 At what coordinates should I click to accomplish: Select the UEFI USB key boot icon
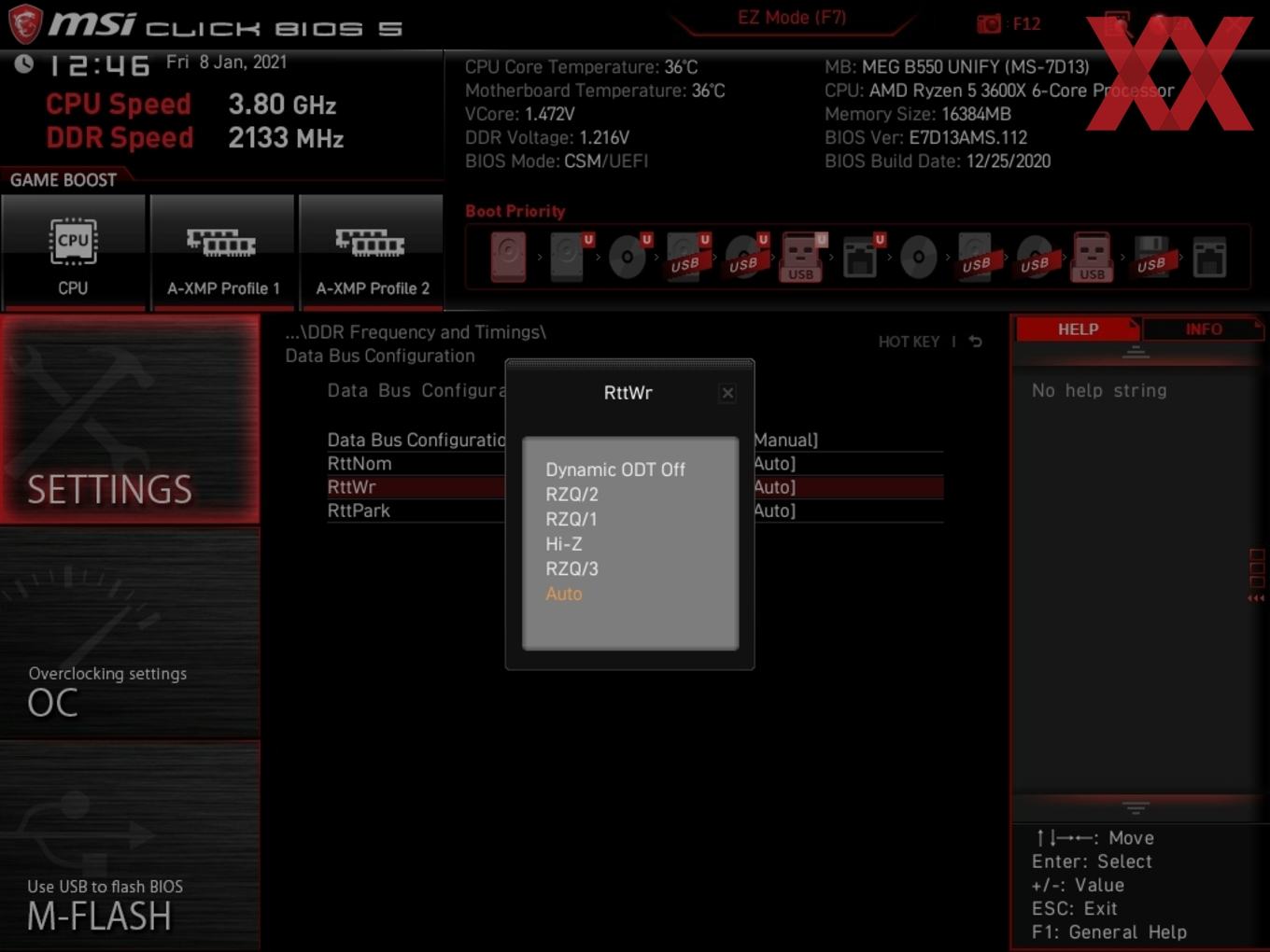point(803,257)
